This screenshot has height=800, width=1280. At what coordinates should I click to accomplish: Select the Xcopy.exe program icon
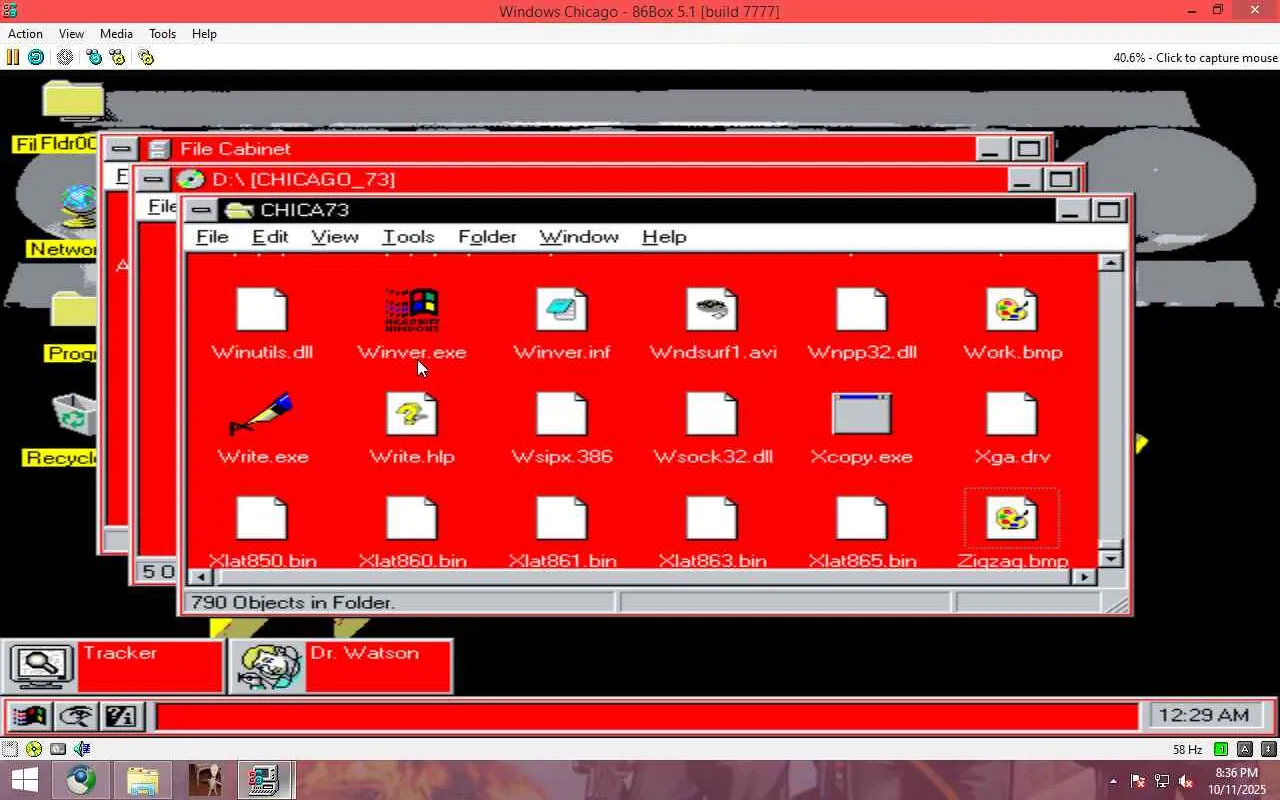click(862, 414)
